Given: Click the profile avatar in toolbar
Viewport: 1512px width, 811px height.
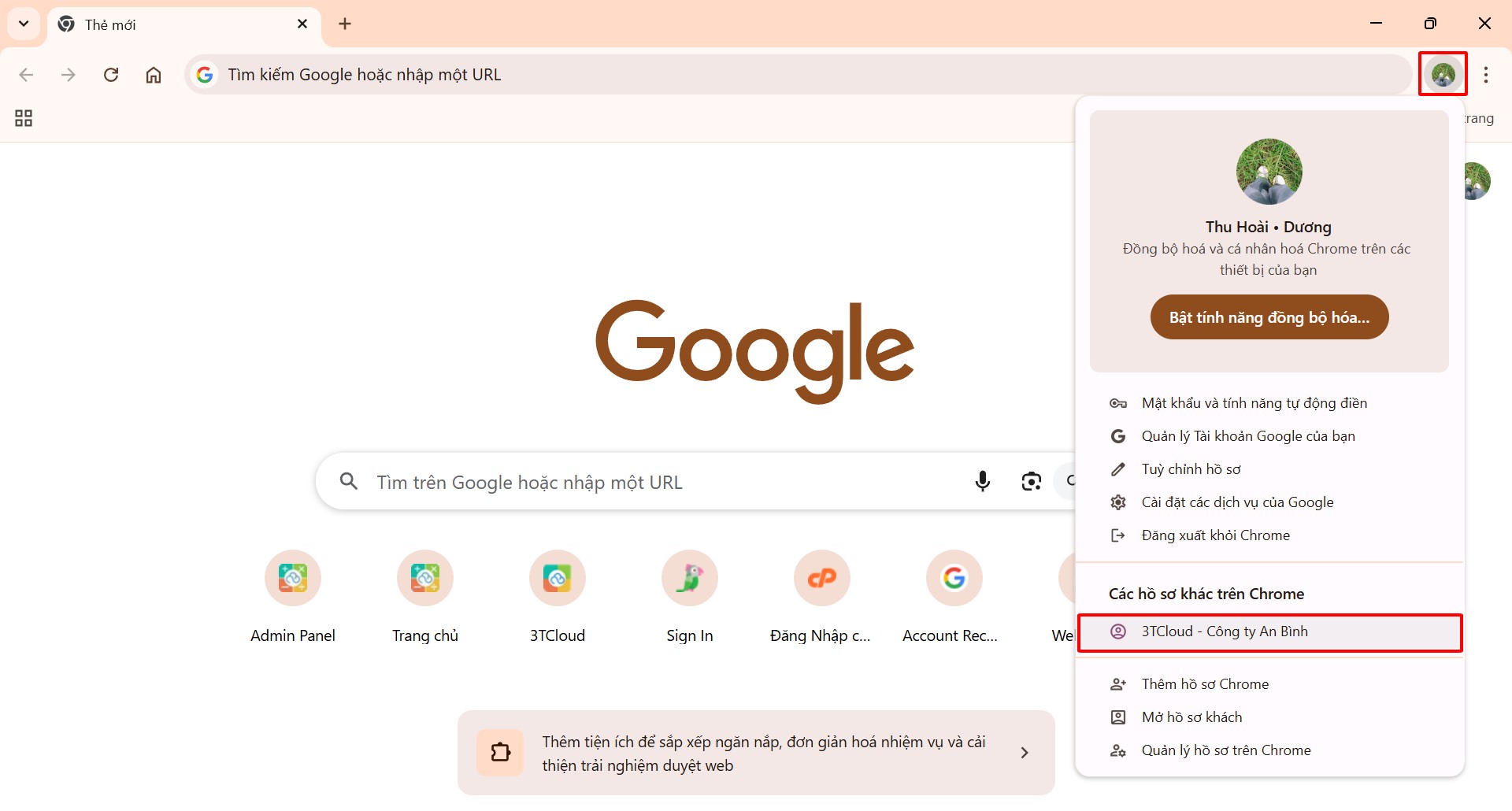Looking at the screenshot, I should coord(1443,75).
